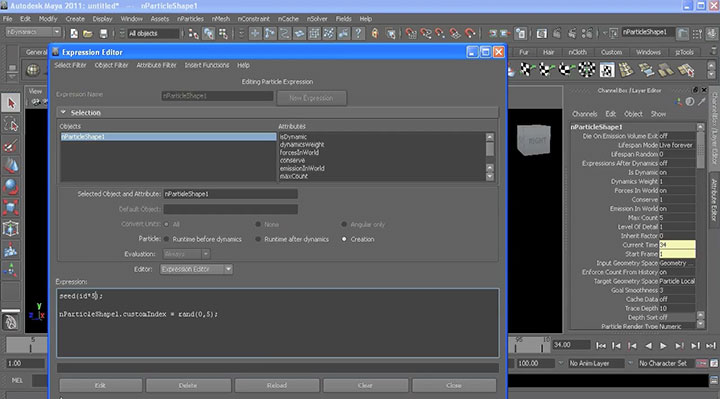The image size is (720, 399).
Task: Click the Delete expression button
Action: 188,386
